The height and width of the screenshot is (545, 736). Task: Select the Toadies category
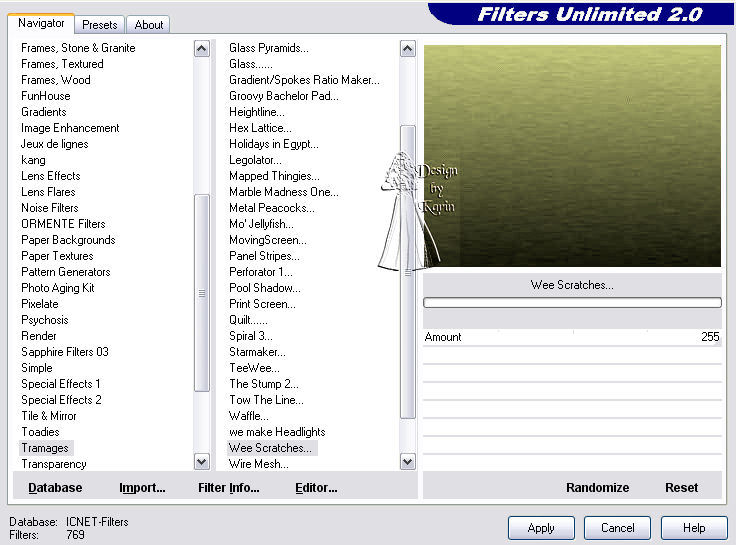[x=40, y=432]
